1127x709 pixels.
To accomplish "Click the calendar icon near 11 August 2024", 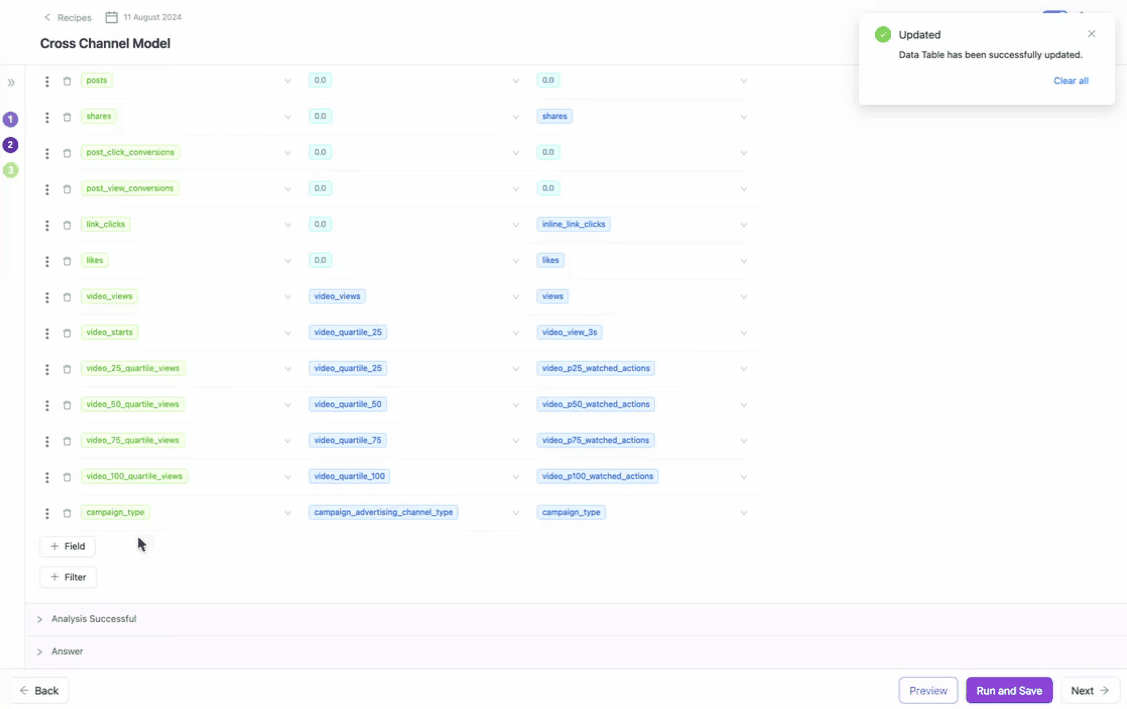I will click(x=112, y=17).
